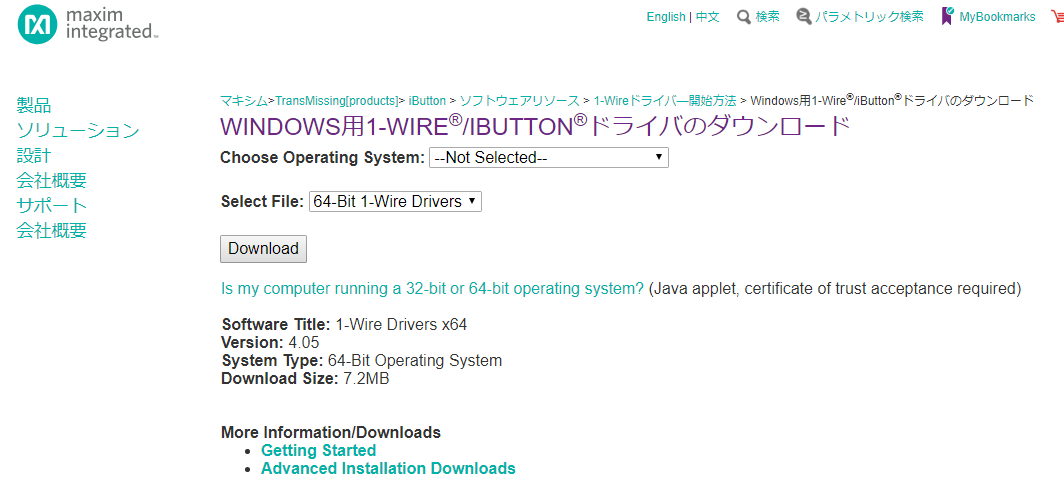Open パラメトリック検索 link
The height and width of the screenshot is (496, 1064).
(869, 17)
